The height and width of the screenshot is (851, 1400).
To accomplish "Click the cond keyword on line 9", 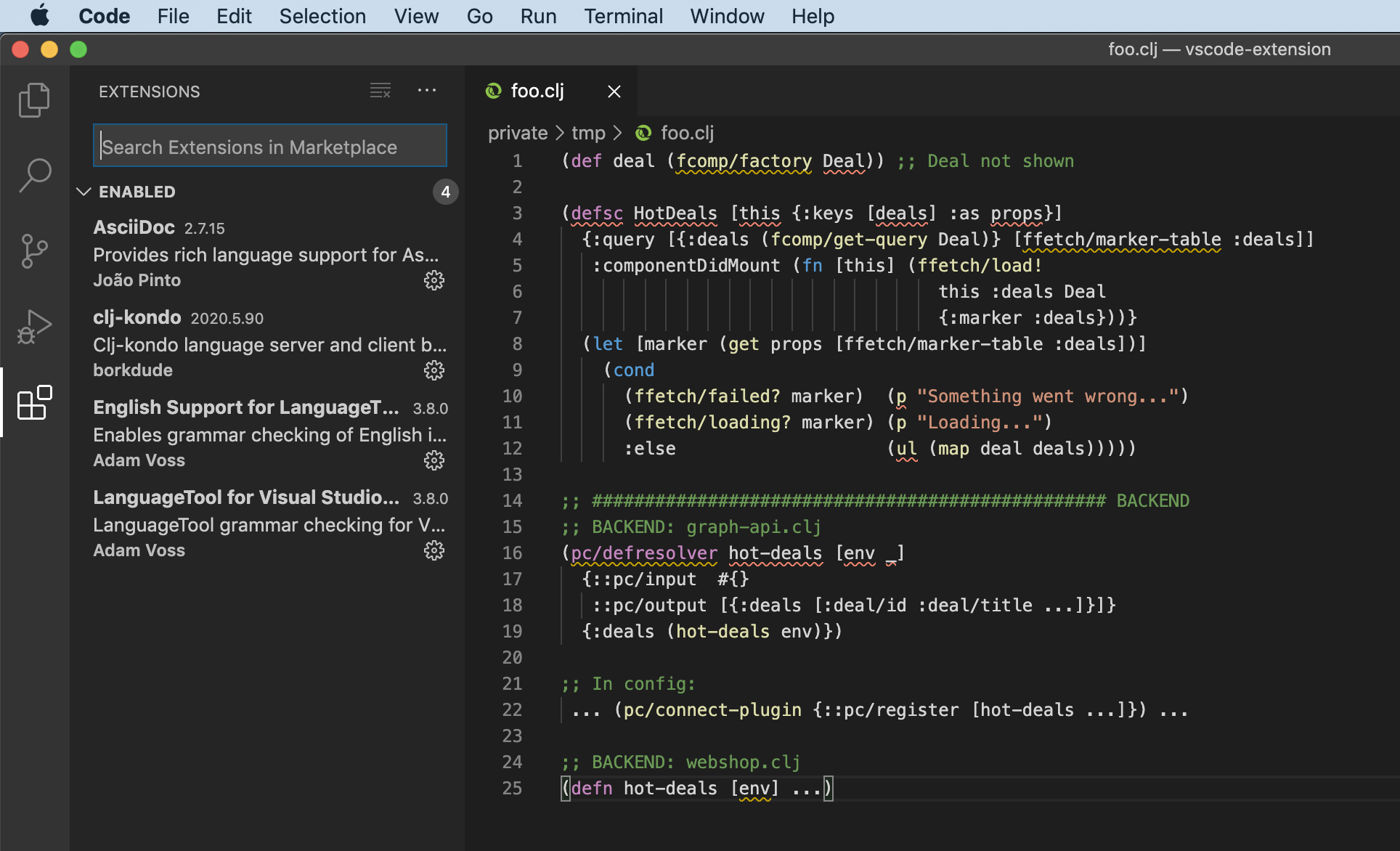I will (x=634, y=370).
